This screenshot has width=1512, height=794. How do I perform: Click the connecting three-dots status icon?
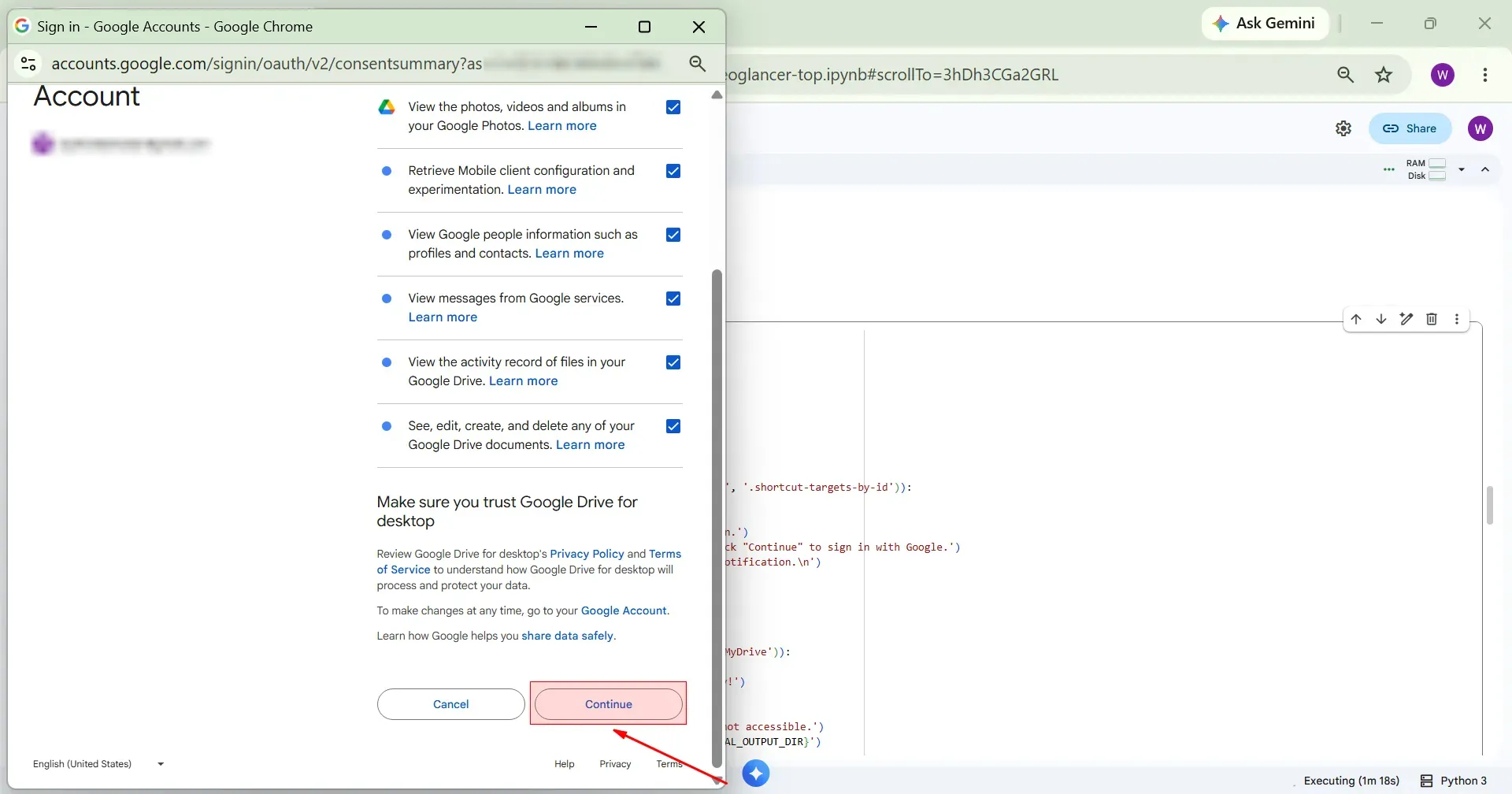click(1389, 169)
